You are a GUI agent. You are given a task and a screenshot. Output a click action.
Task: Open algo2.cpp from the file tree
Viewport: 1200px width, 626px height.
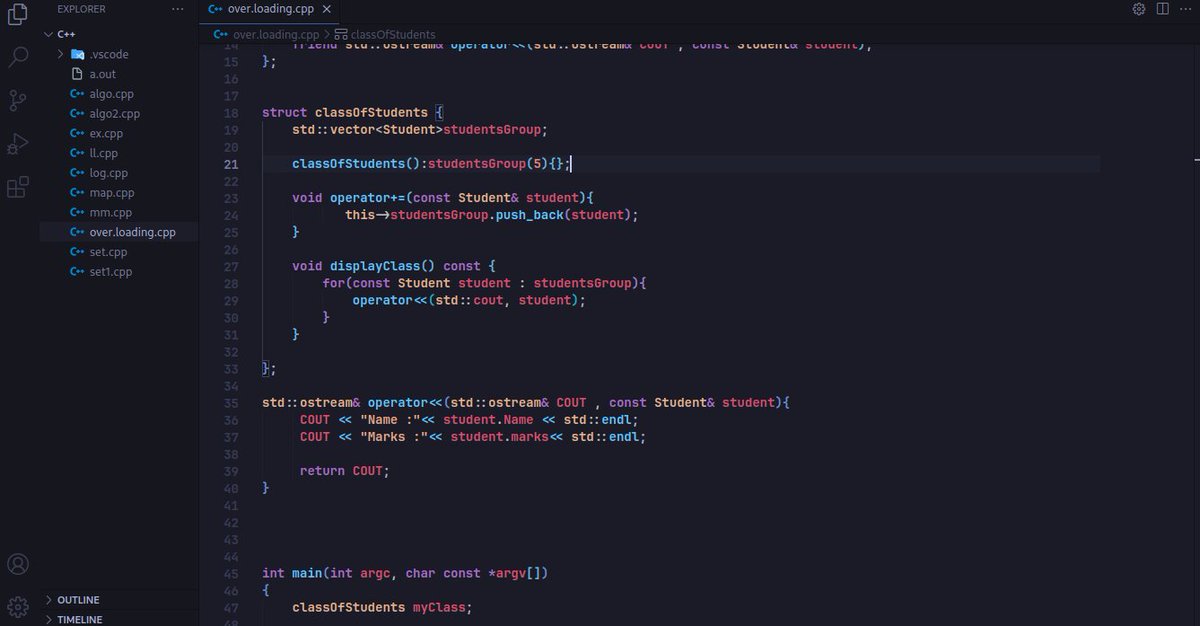[x=114, y=114]
